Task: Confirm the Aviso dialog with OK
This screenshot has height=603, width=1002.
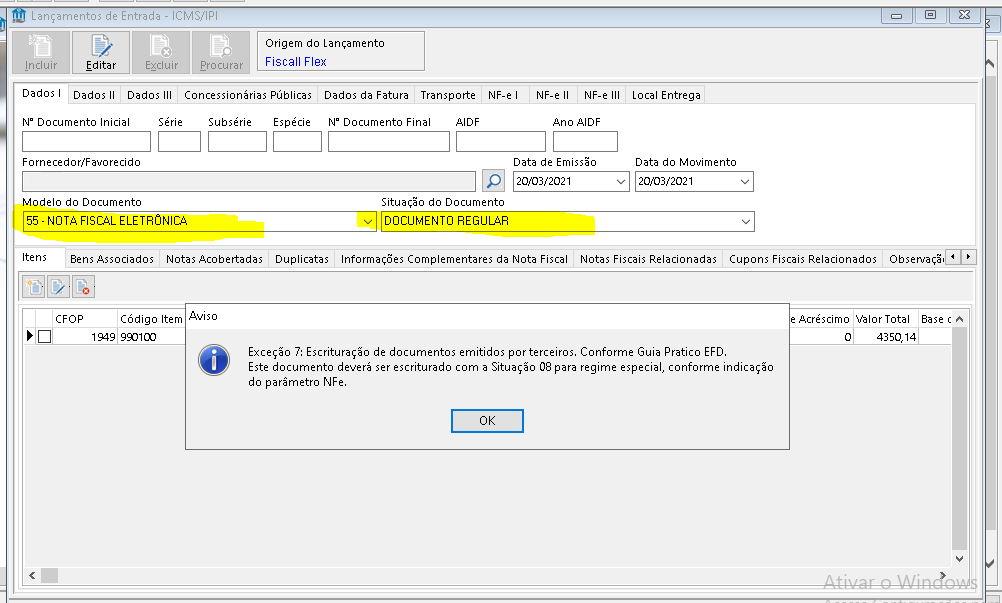Action: coord(488,420)
